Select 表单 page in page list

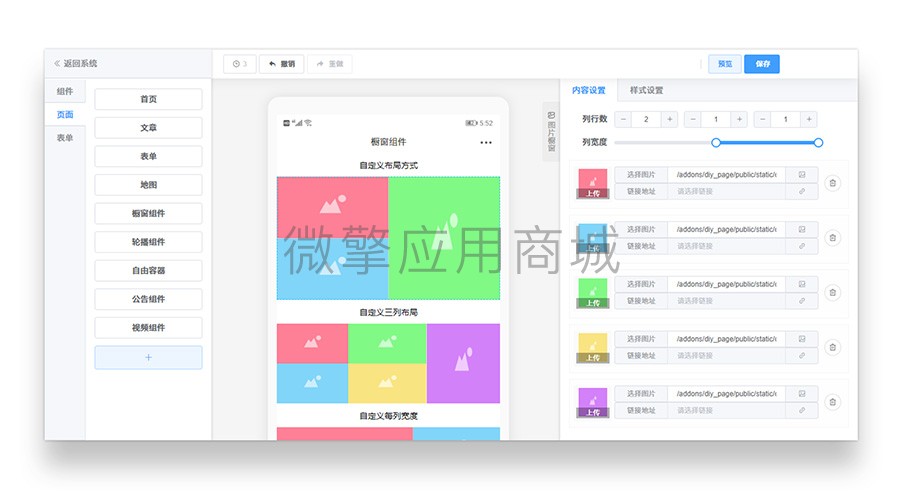coord(148,156)
